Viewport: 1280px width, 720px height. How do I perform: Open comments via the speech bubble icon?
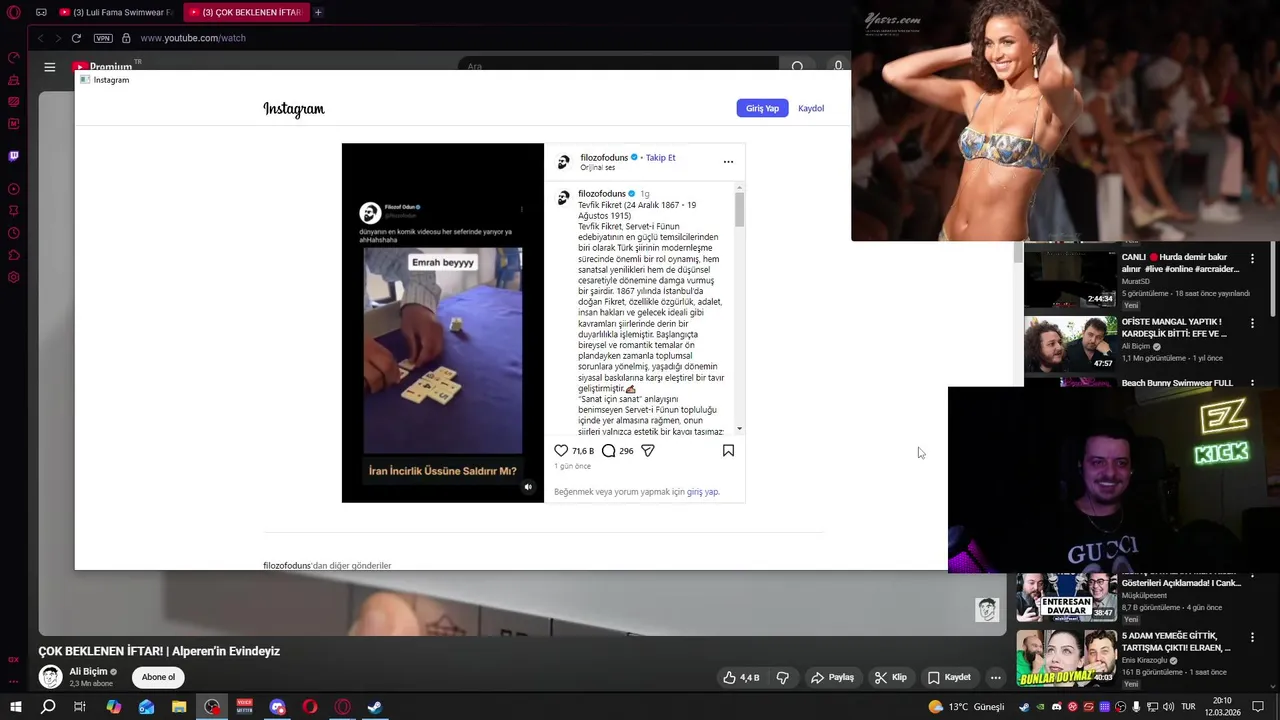point(609,451)
